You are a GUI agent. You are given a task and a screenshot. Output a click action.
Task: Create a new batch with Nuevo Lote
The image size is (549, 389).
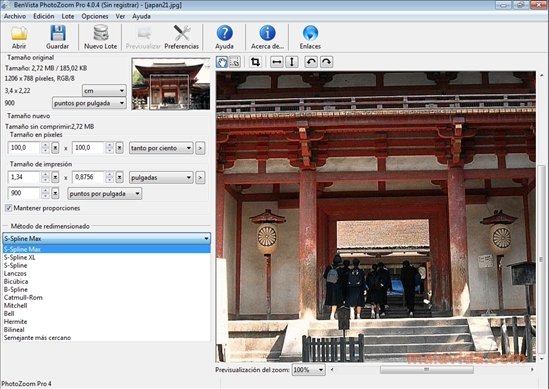(100, 37)
